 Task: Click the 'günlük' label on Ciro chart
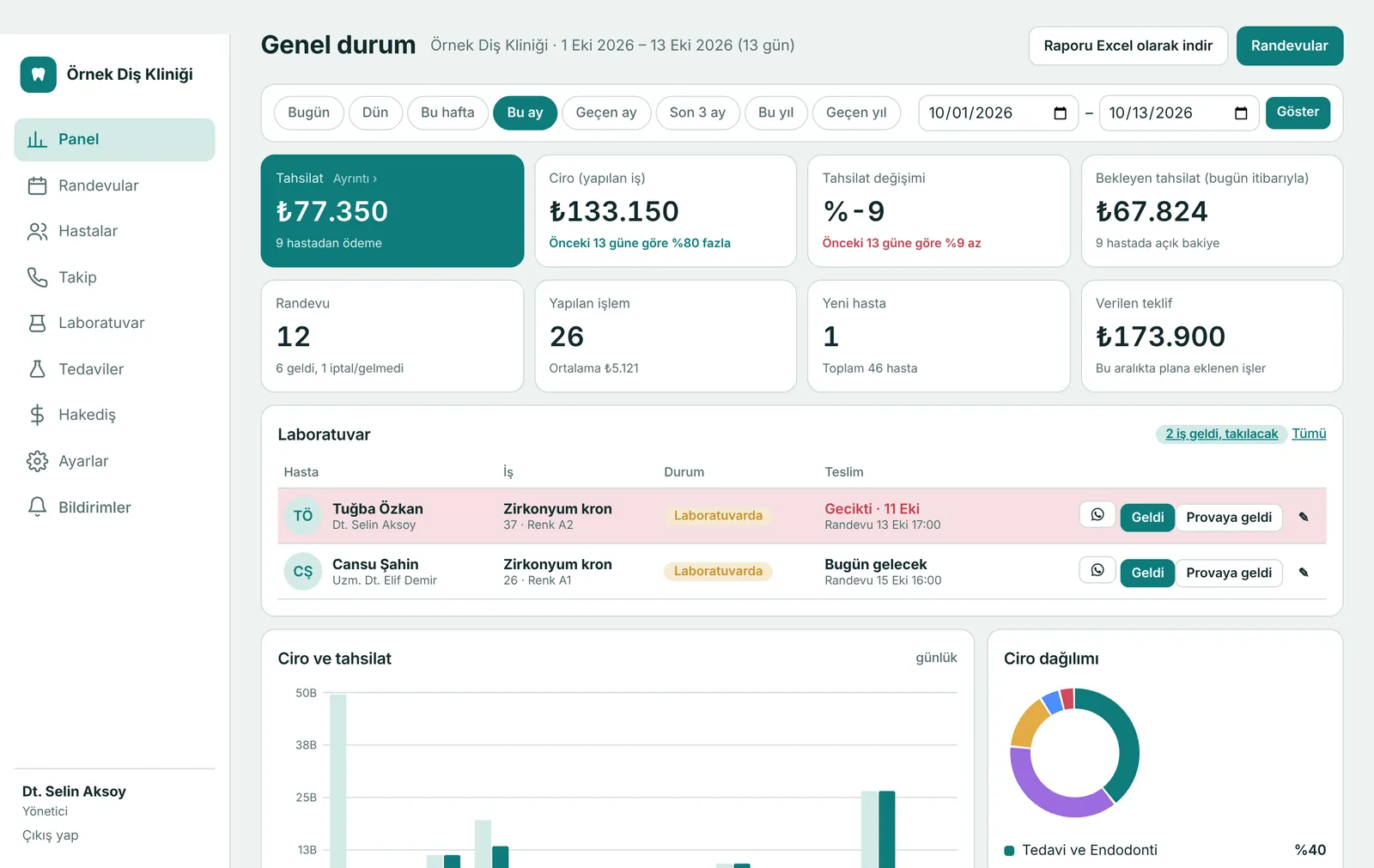coord(936,658)
